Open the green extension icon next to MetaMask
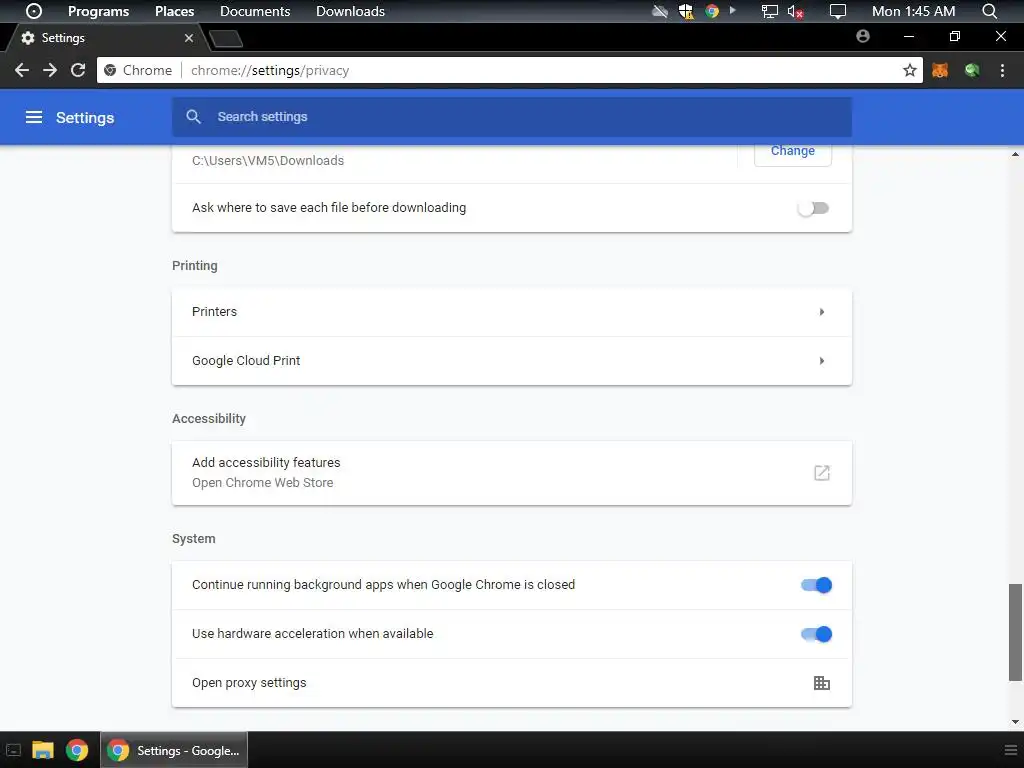The height and width of the screenshot is (768, 1024). tap(972, 70)
